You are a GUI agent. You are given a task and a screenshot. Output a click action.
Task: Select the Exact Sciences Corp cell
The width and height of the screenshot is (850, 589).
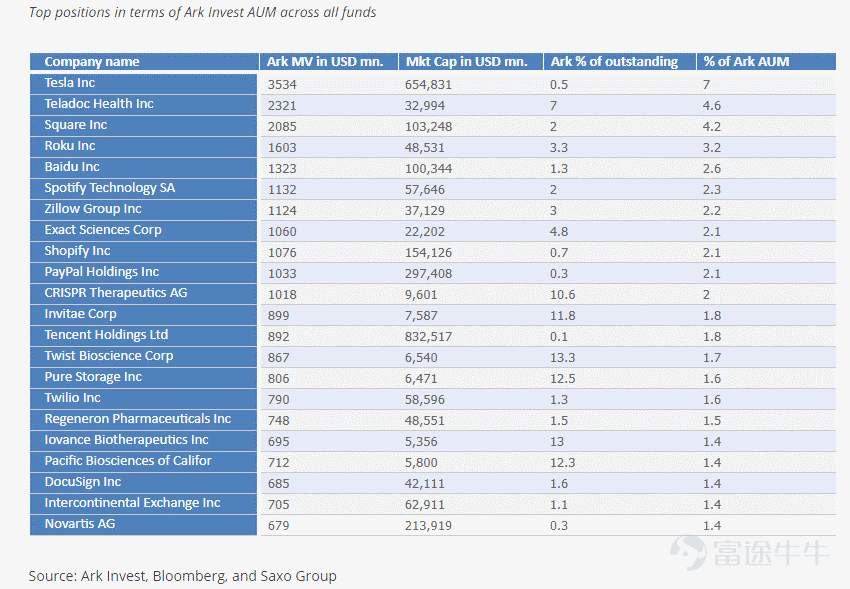(x=143, y=230)
